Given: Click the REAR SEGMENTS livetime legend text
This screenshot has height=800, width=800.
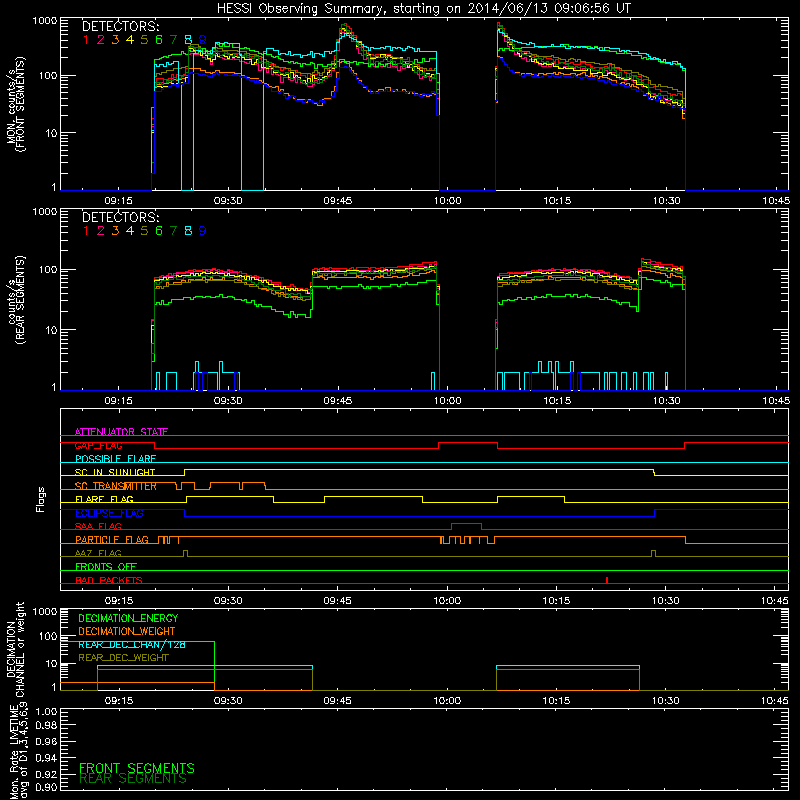Looking at the screenshot, I should tap(133, 779).
